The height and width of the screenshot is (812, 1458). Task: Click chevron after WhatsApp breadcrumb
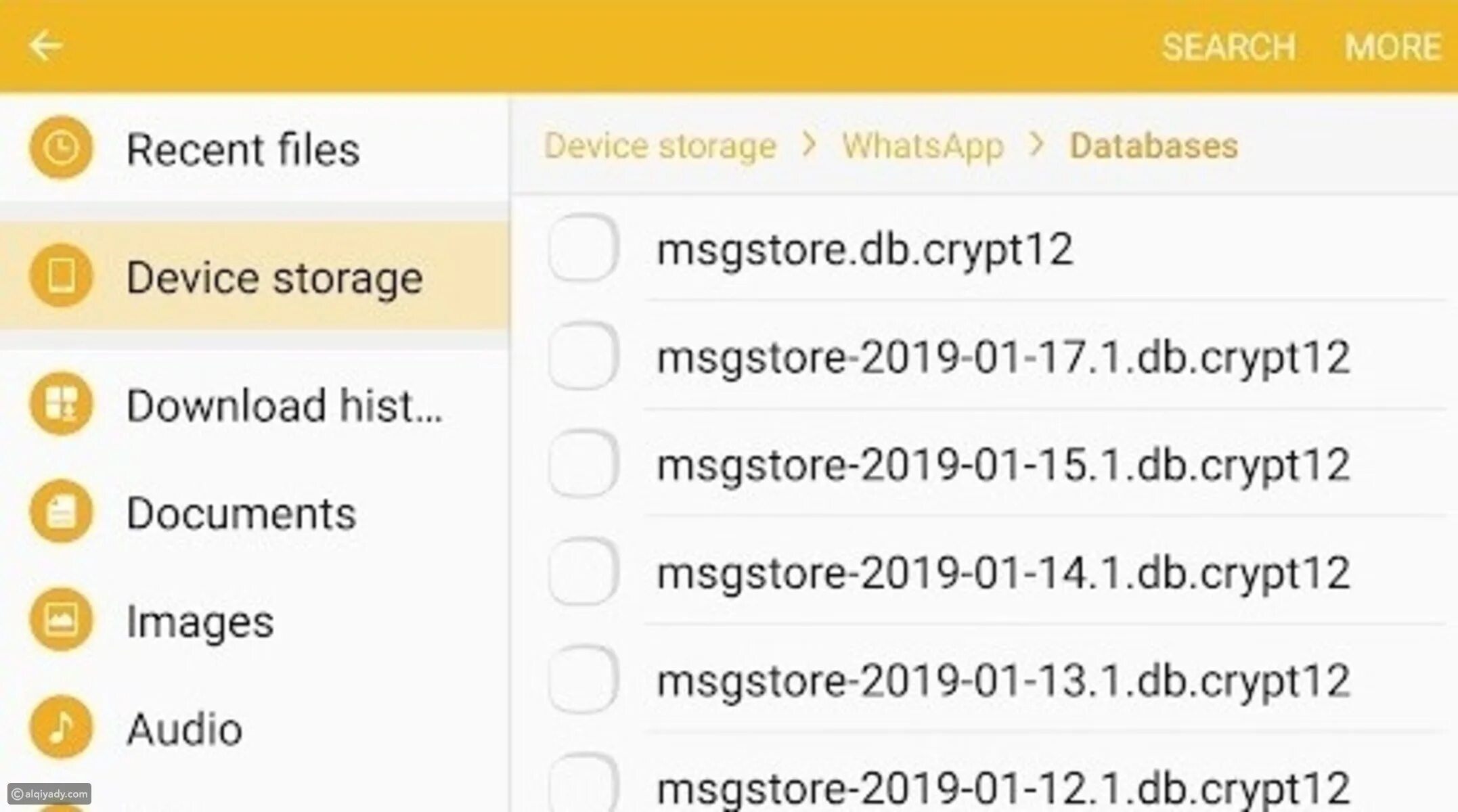(x=1036, y=145)
